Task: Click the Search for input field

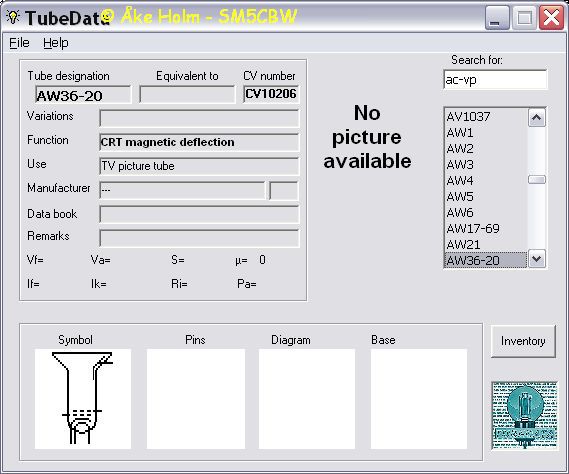Action: [495, 79]
